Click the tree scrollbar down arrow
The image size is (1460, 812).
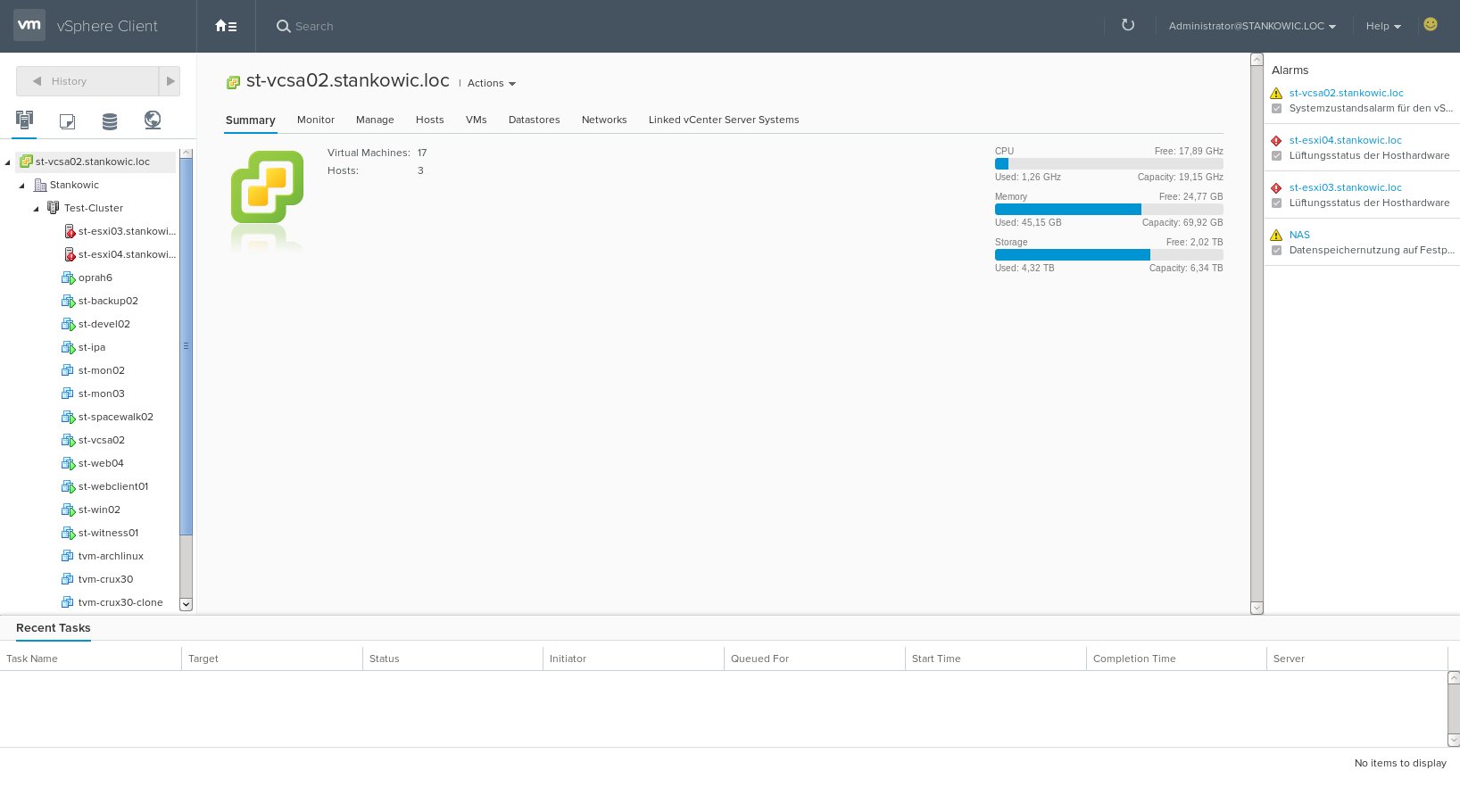[x=186, y=604]
